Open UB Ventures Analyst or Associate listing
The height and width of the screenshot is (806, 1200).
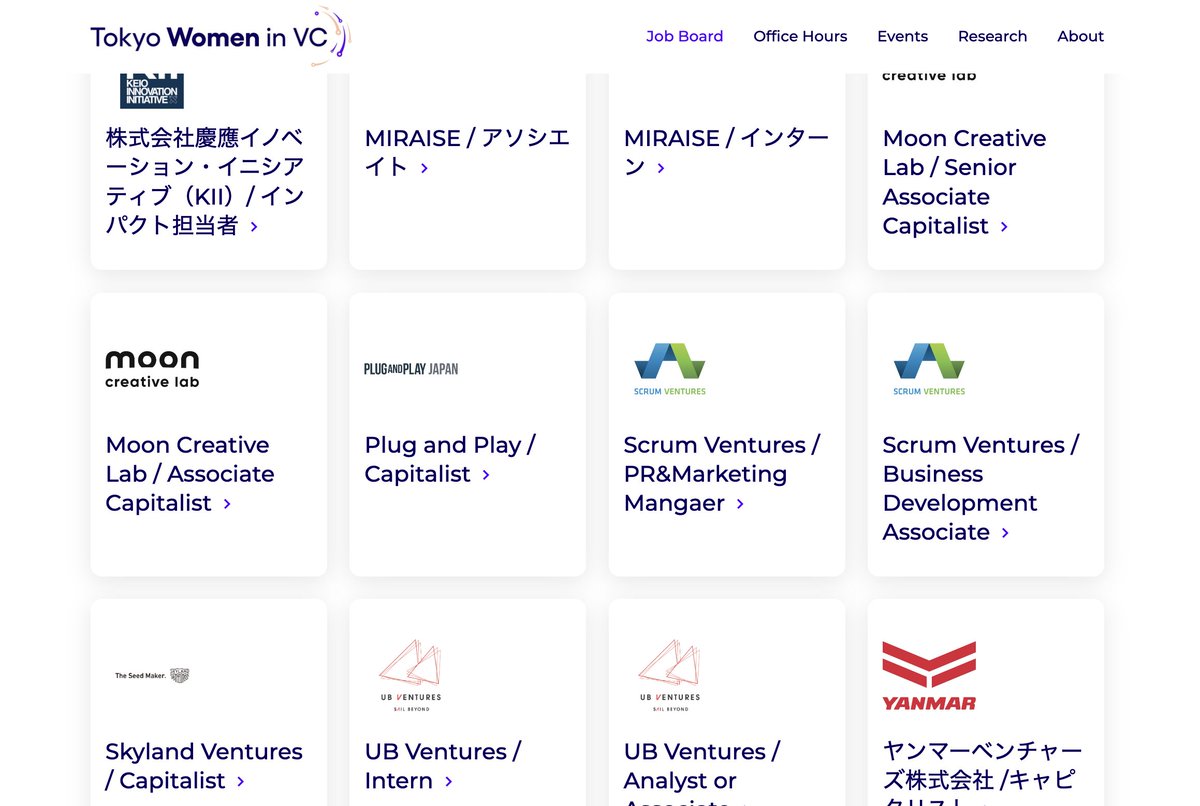701,774
